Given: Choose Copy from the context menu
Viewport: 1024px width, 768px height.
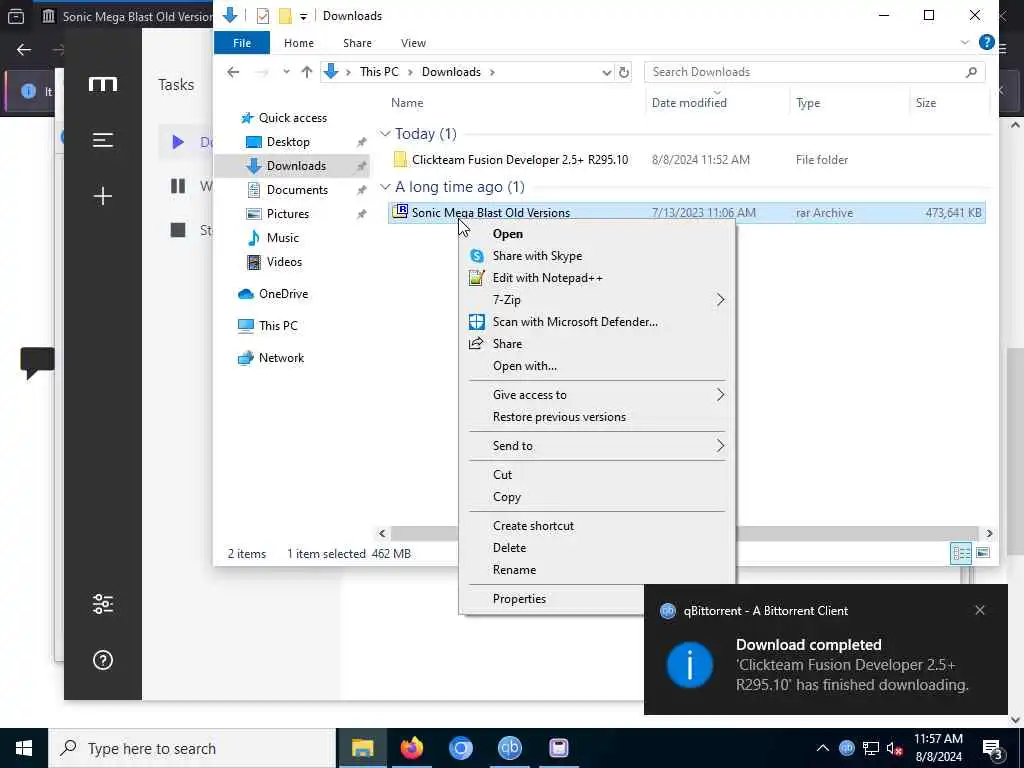Looking at the screenshot, I should pyautogui.click(x=597, y=497).
